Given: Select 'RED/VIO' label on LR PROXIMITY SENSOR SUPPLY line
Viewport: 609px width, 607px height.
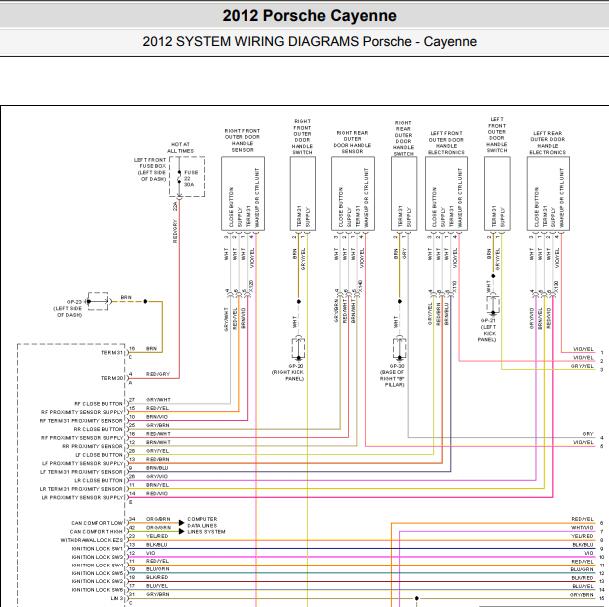Looking at the screenshot, I should pyautogui.click(x=157, y=493).
